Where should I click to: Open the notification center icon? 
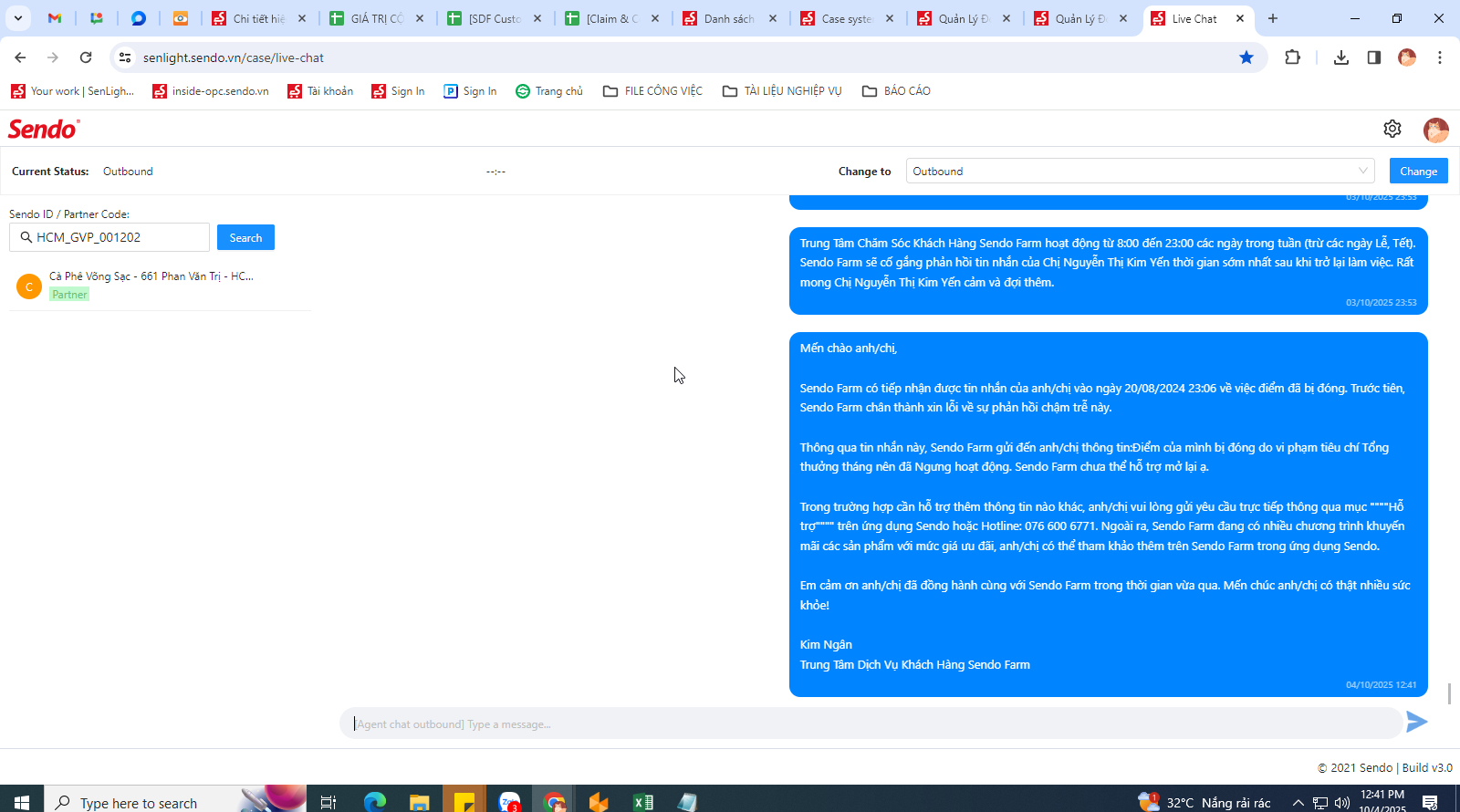(1430, 802)
